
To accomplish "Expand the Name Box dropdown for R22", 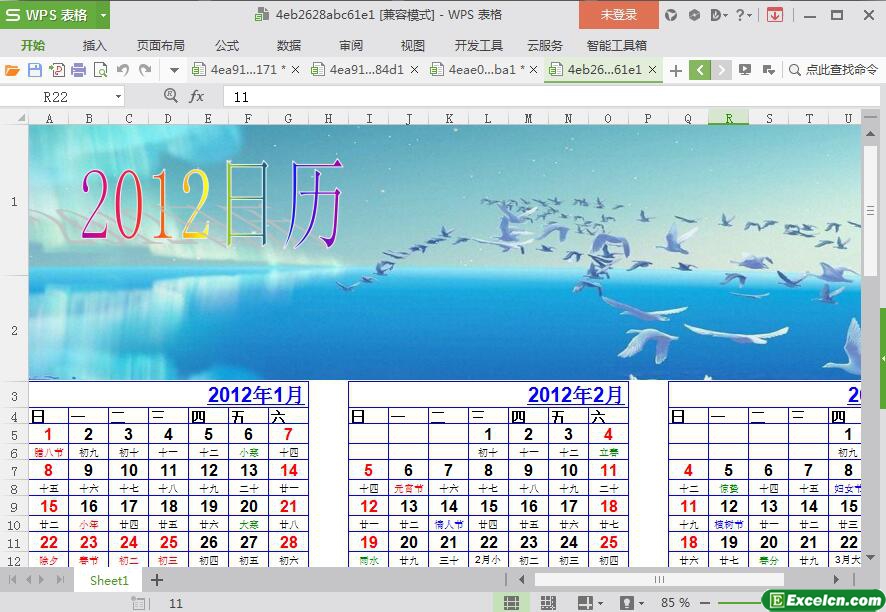I will (x=118, y=96).
